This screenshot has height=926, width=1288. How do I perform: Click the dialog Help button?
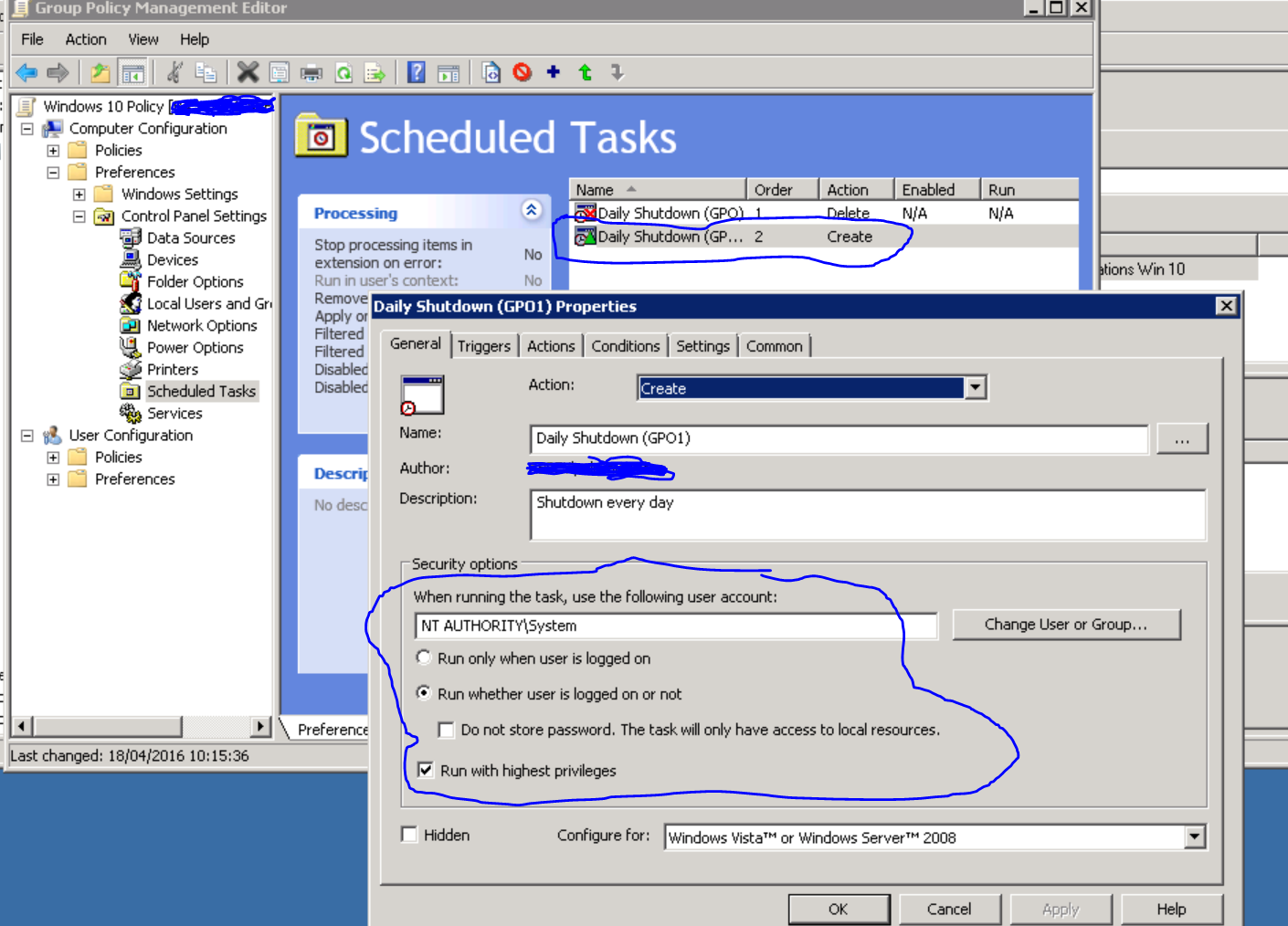[x=1171, y=909]
